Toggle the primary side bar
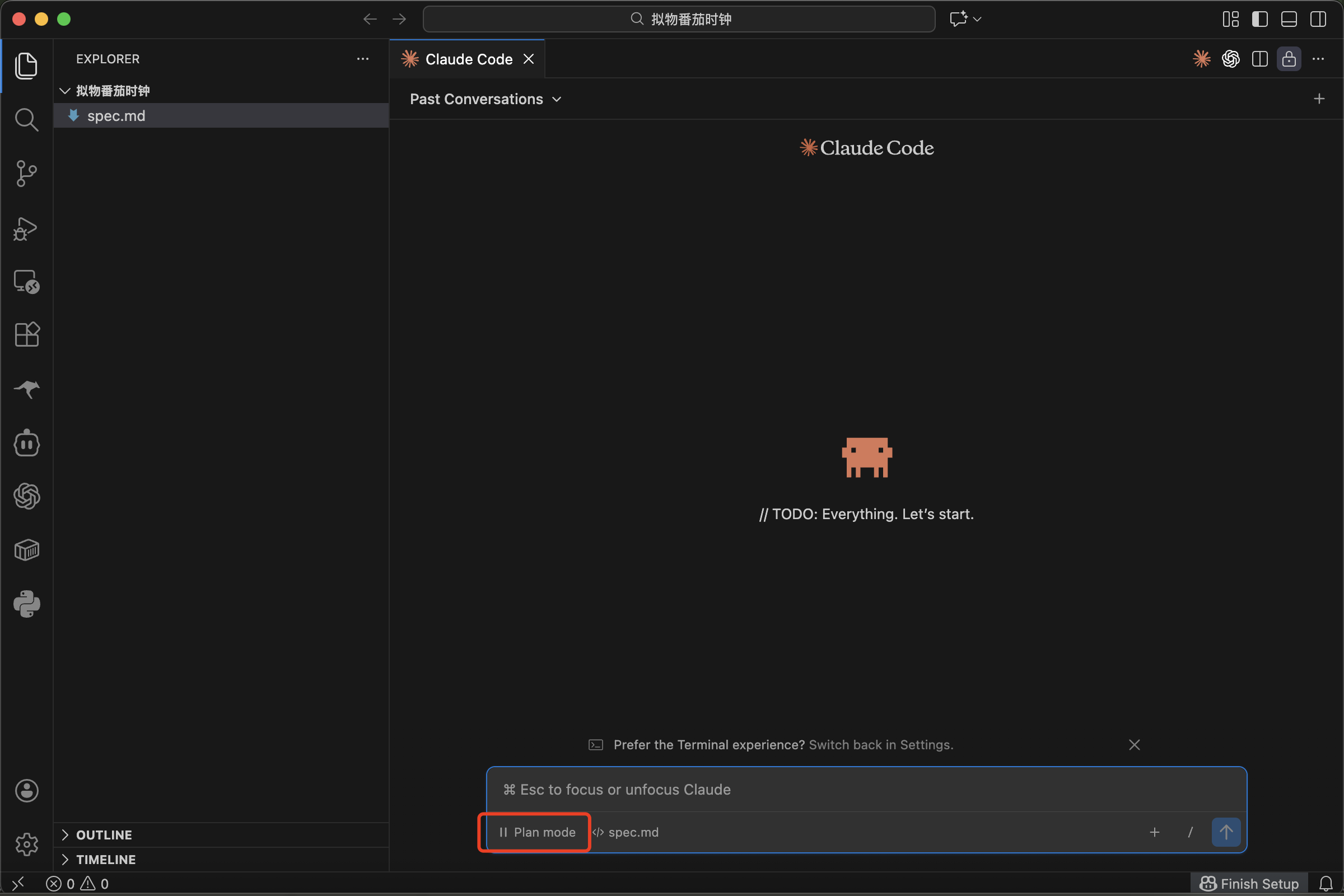Image resolution: width=1344 pixels, height=896 pixels. pos(1260,19)
